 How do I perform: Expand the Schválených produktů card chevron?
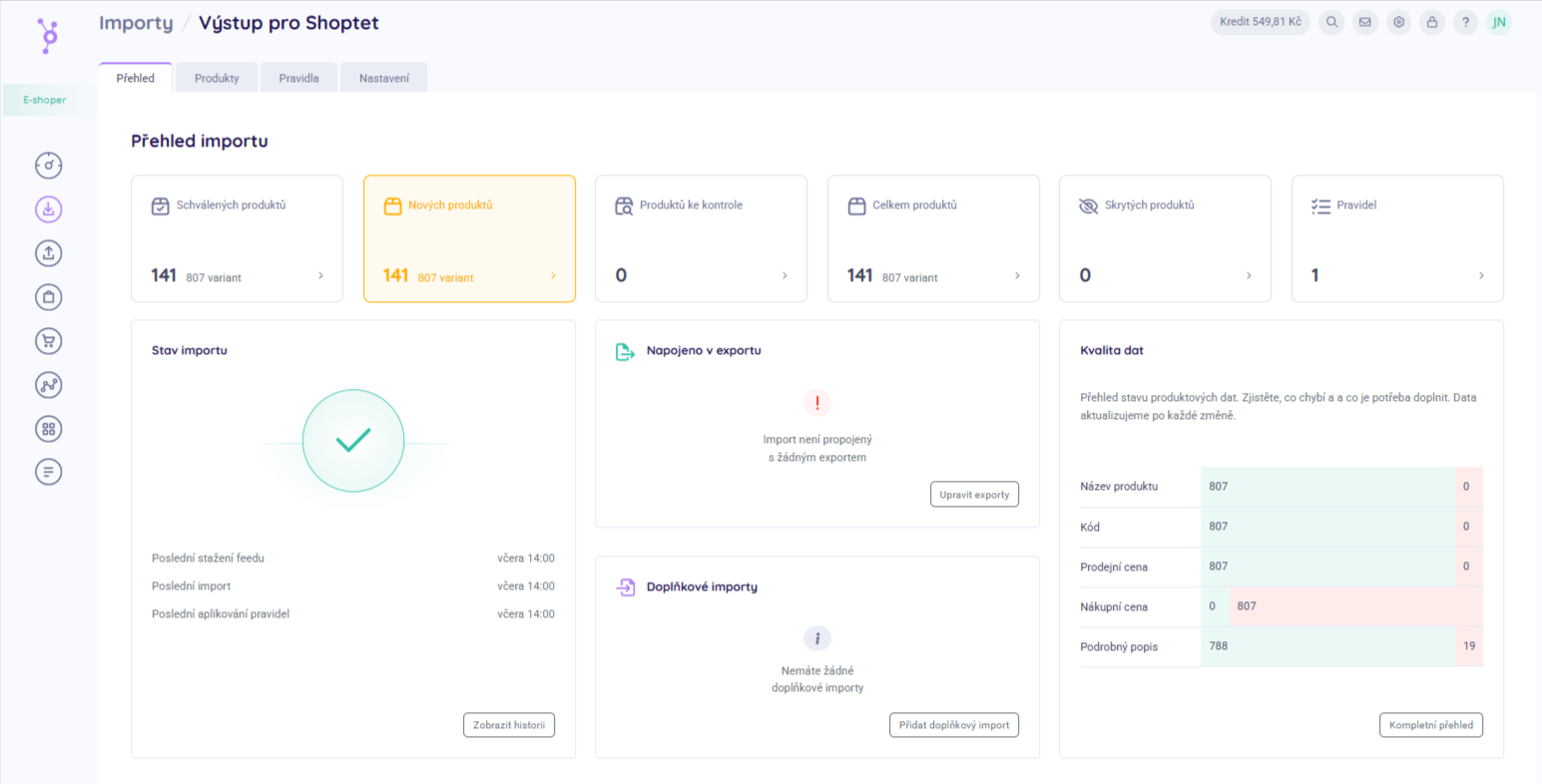320,276
